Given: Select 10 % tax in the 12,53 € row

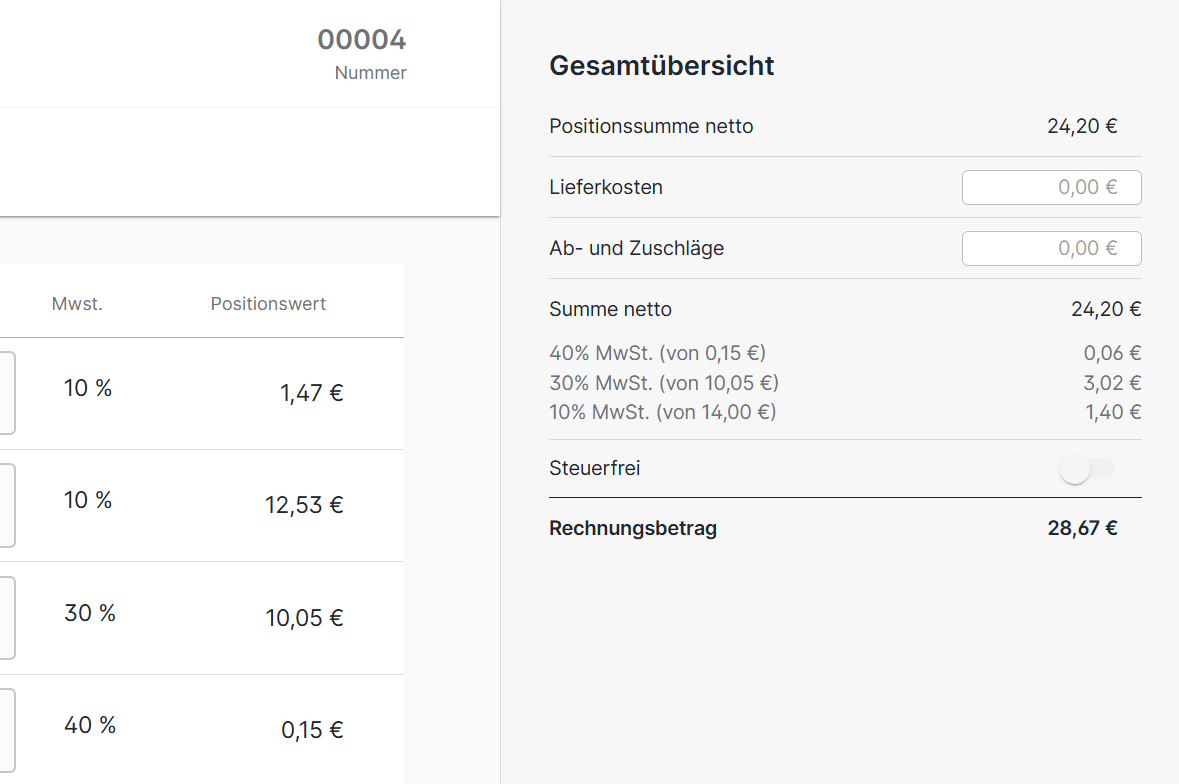Looking at the screenshot, I should [x=88, y=501].
